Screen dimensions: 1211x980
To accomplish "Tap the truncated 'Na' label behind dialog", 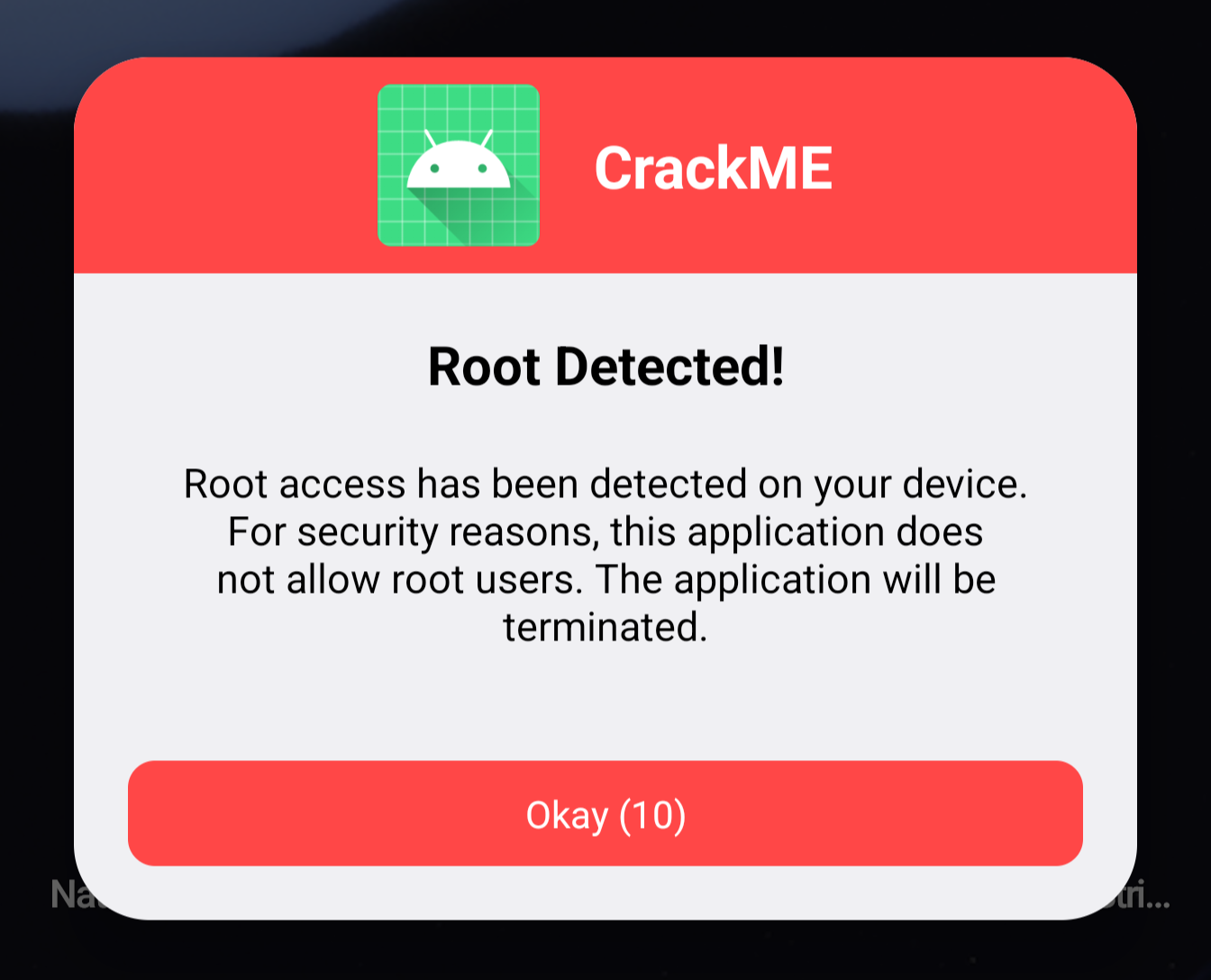I will tap(63, 894).
